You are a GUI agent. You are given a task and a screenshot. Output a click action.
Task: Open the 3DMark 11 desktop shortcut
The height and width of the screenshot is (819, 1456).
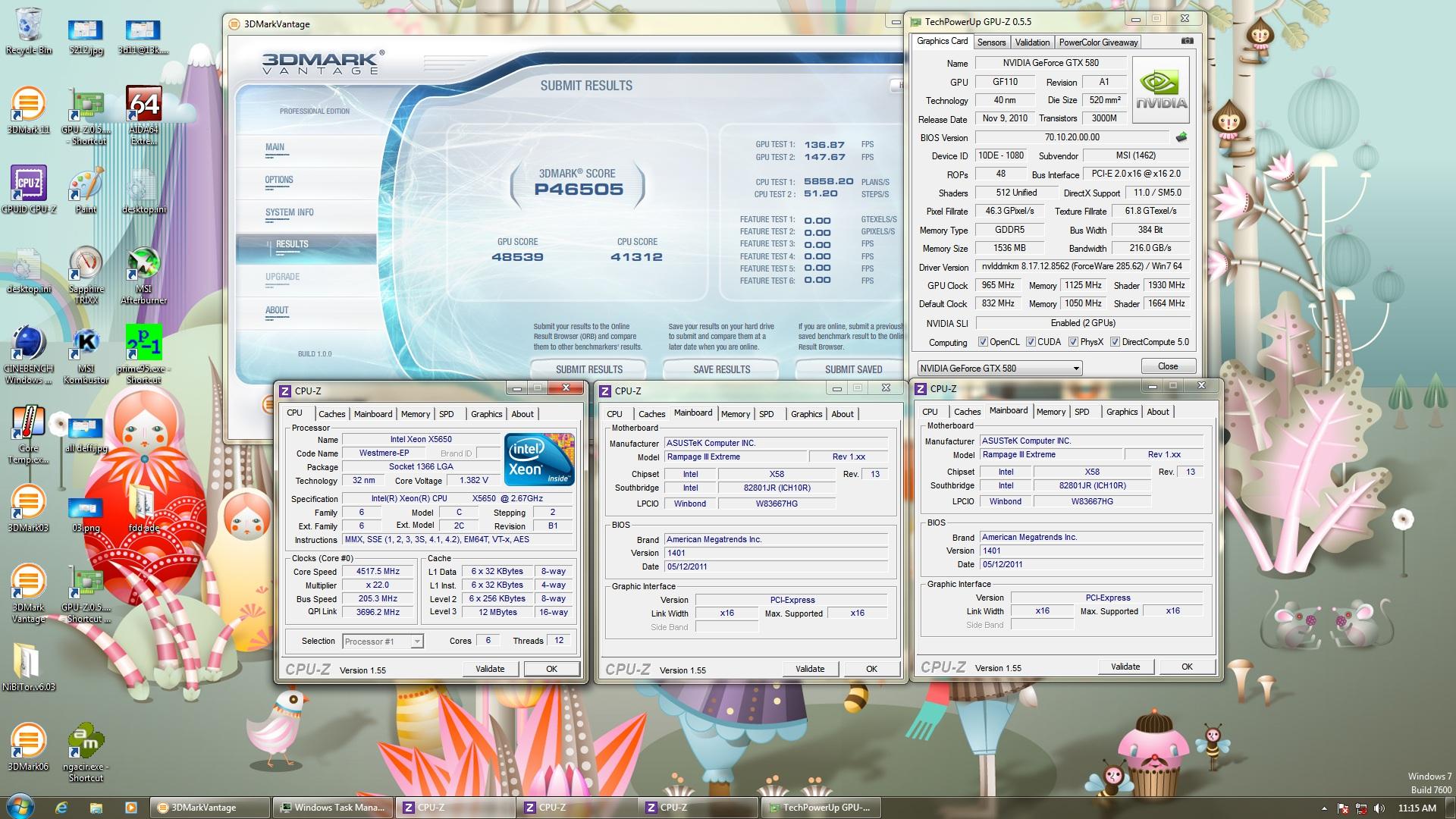(x=29, y=111)
